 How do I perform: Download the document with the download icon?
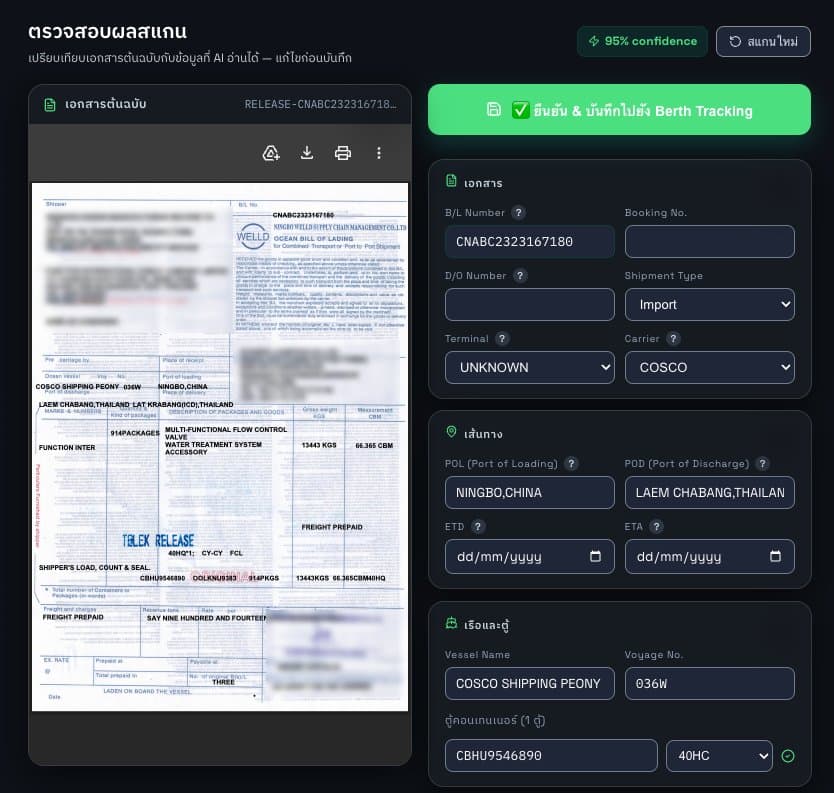tap(307, 153)
